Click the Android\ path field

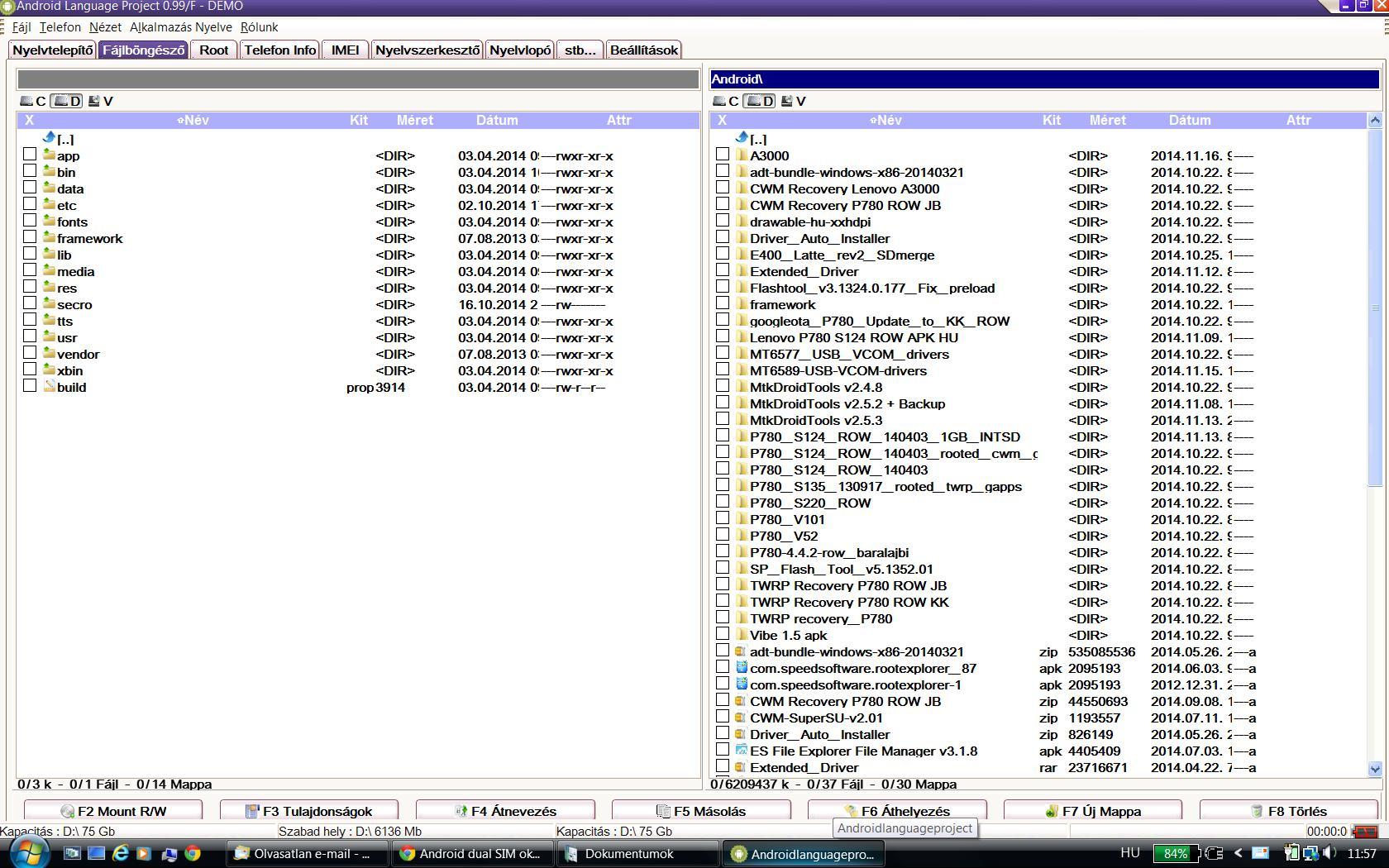[1044, 79]
